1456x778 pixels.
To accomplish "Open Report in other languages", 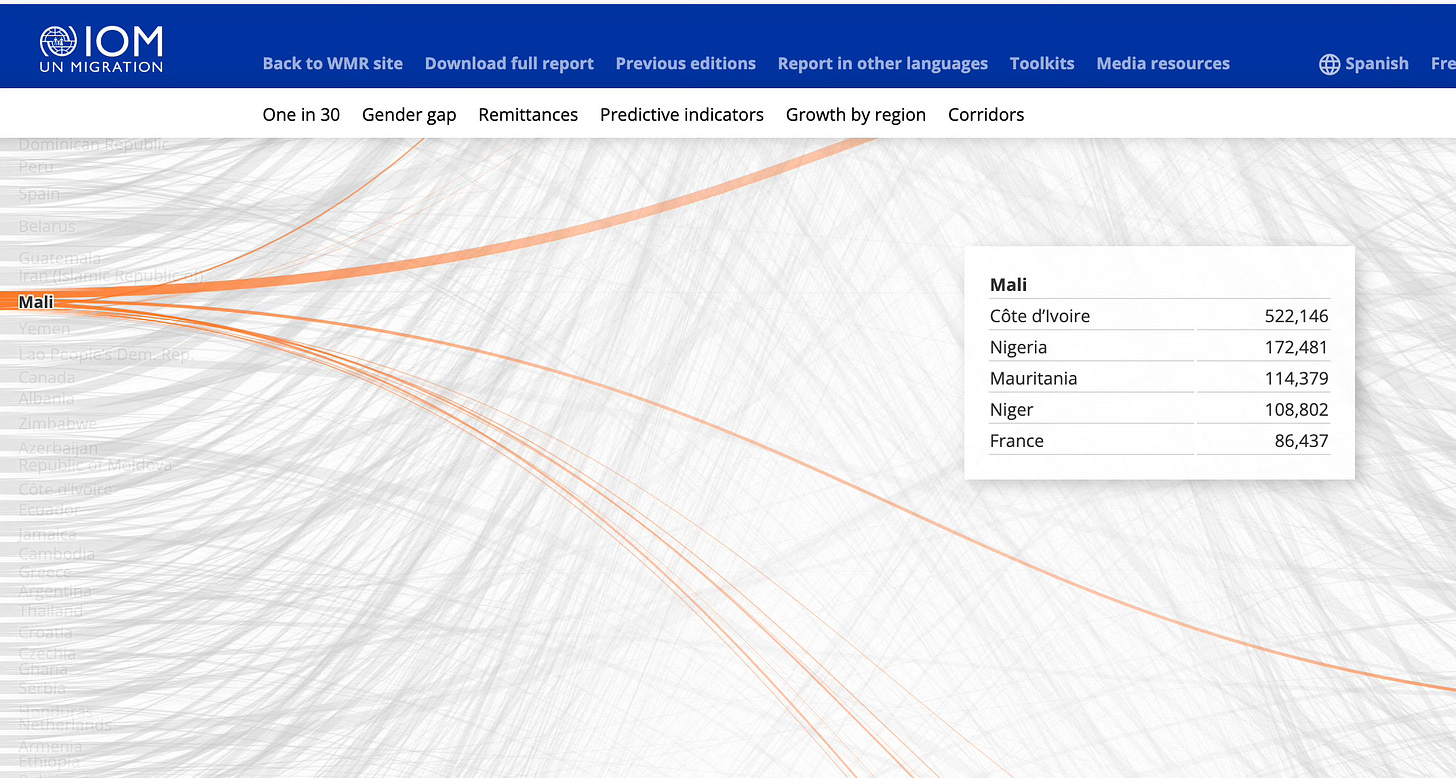I will 882,63.
